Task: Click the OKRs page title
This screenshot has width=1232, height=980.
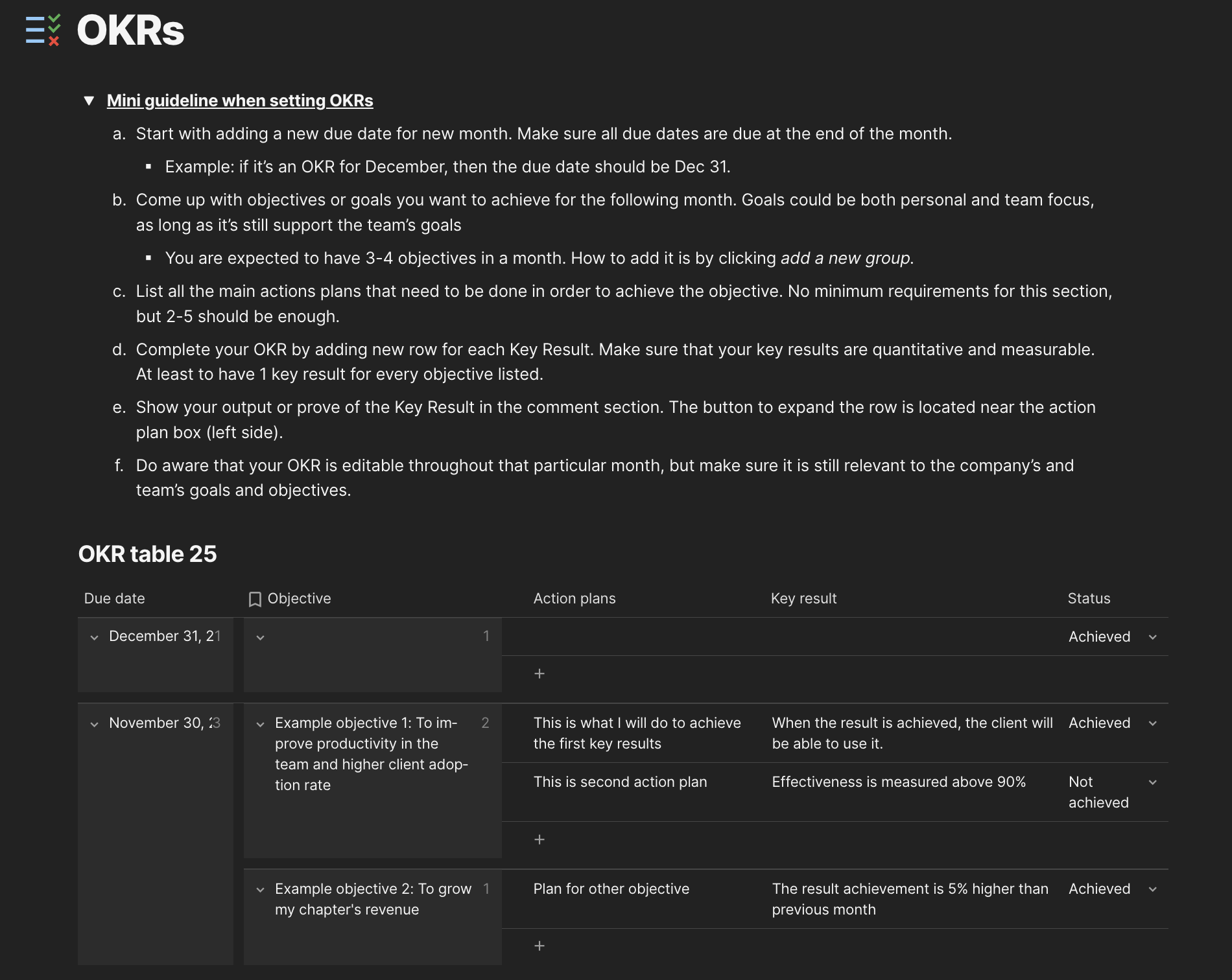Action: pos(130,30)
